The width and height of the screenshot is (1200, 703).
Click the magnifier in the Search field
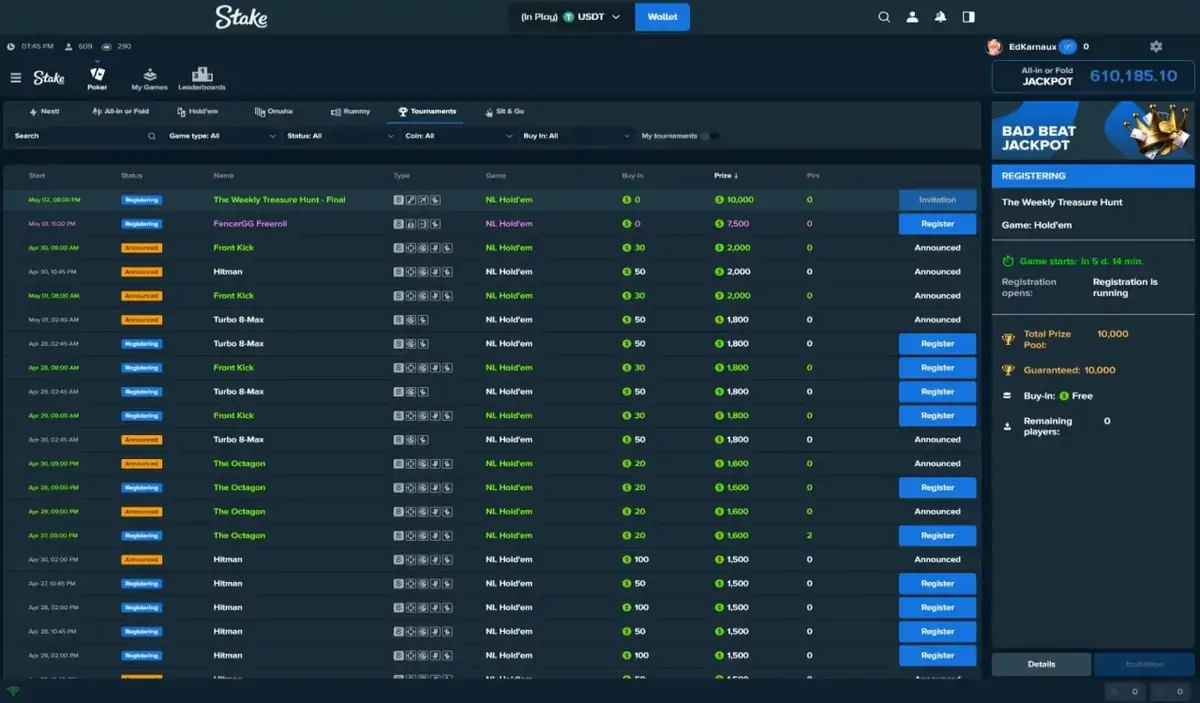152,136
